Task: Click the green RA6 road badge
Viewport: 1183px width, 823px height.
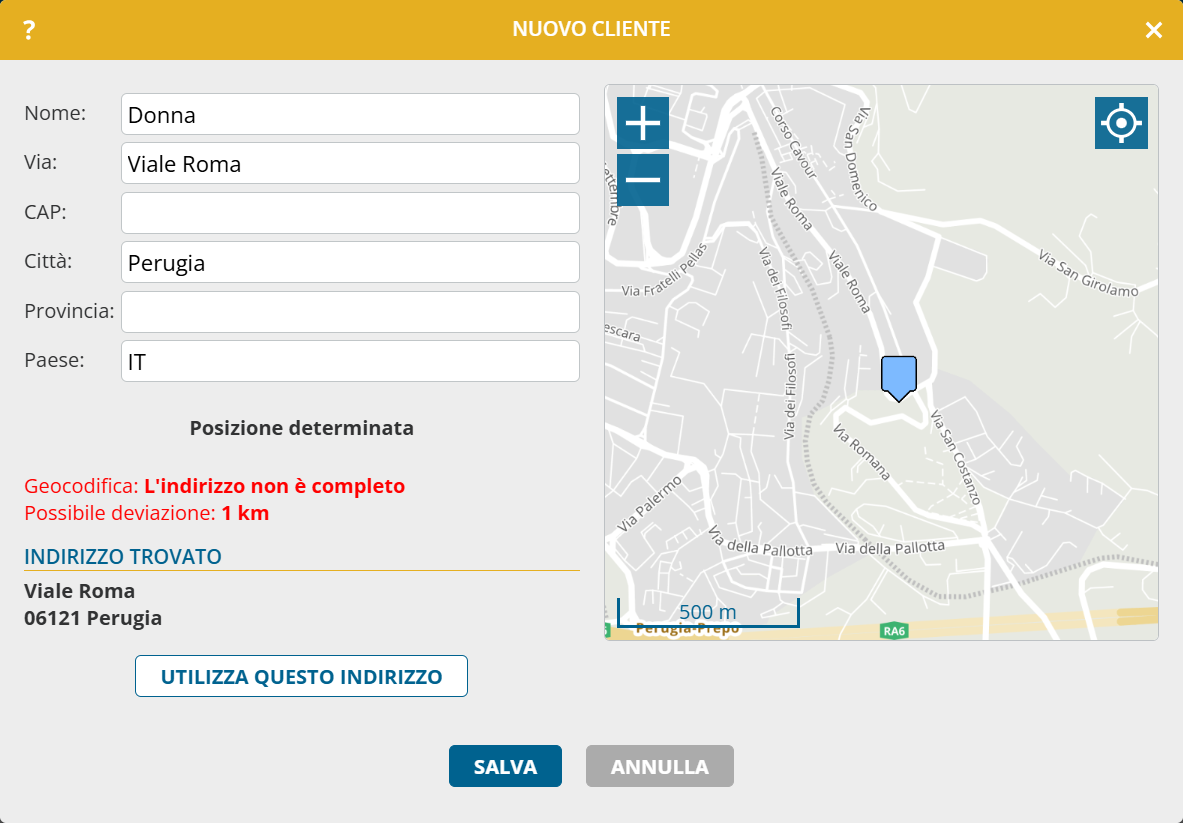Action: (x=893, y=631)
